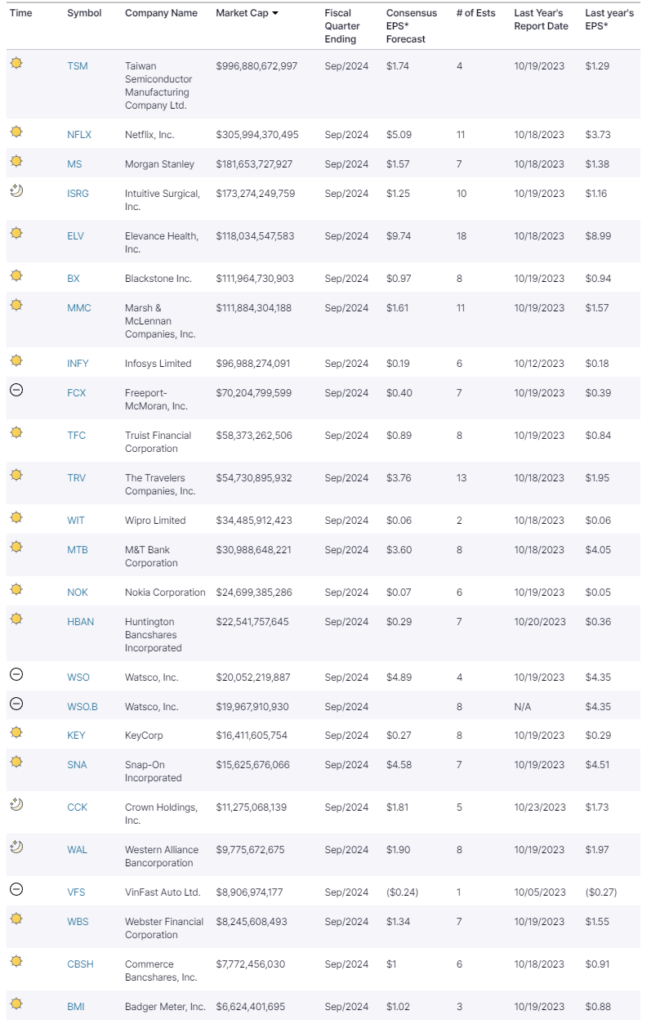
Task: Open the ISRG symbol link
Action: (78, 193)
